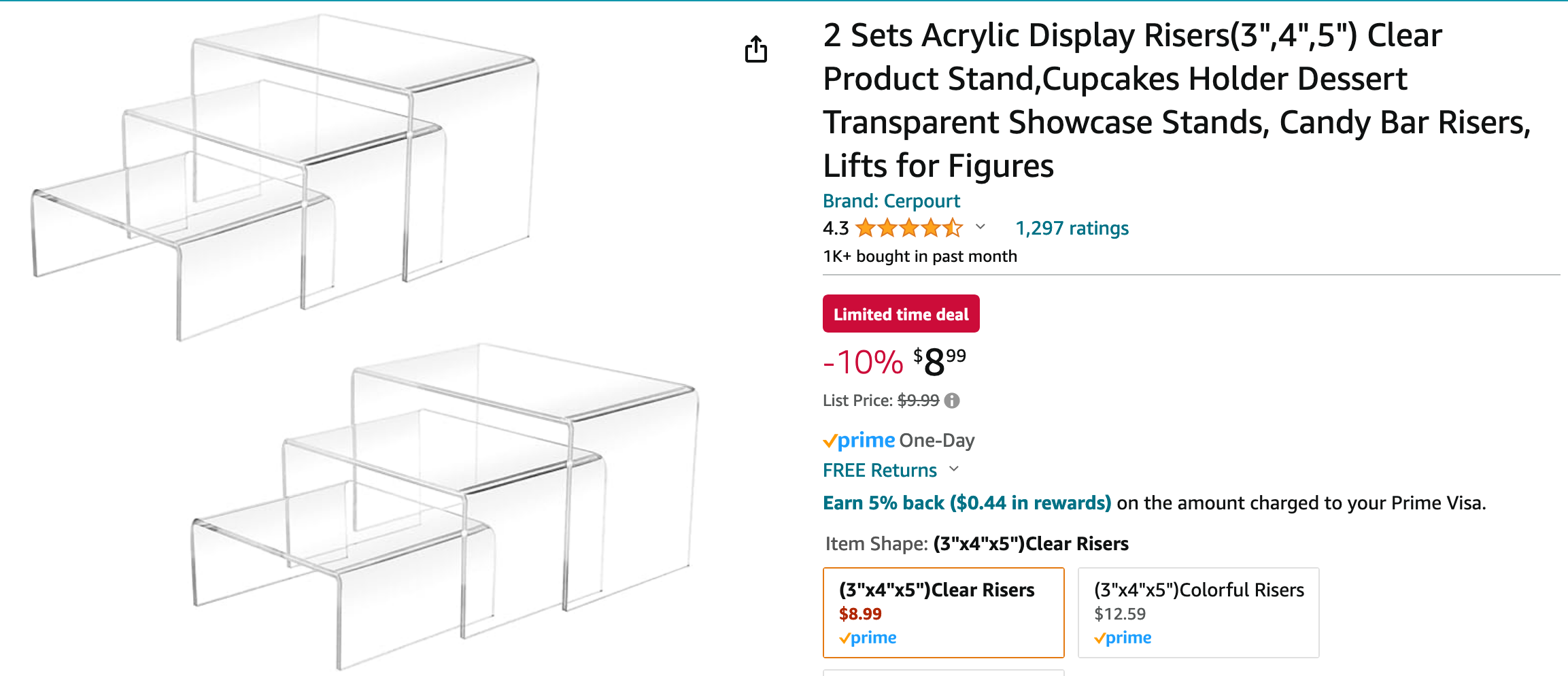The image size is (1568, 676).
Task: Select the (3"x4"x5")Clear Risers option
Action: [x=943, y=612]
